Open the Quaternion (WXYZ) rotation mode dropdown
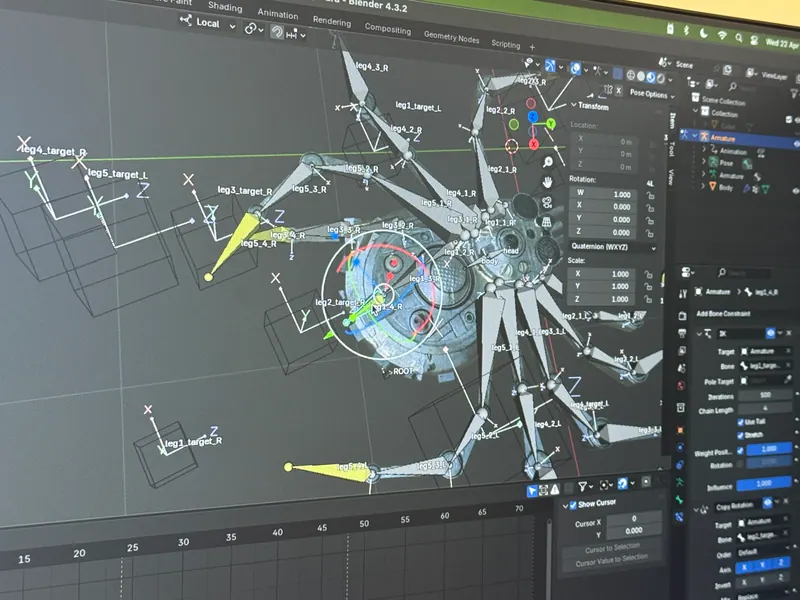This screenshot has height=600, width=800. tap(613, 247)
